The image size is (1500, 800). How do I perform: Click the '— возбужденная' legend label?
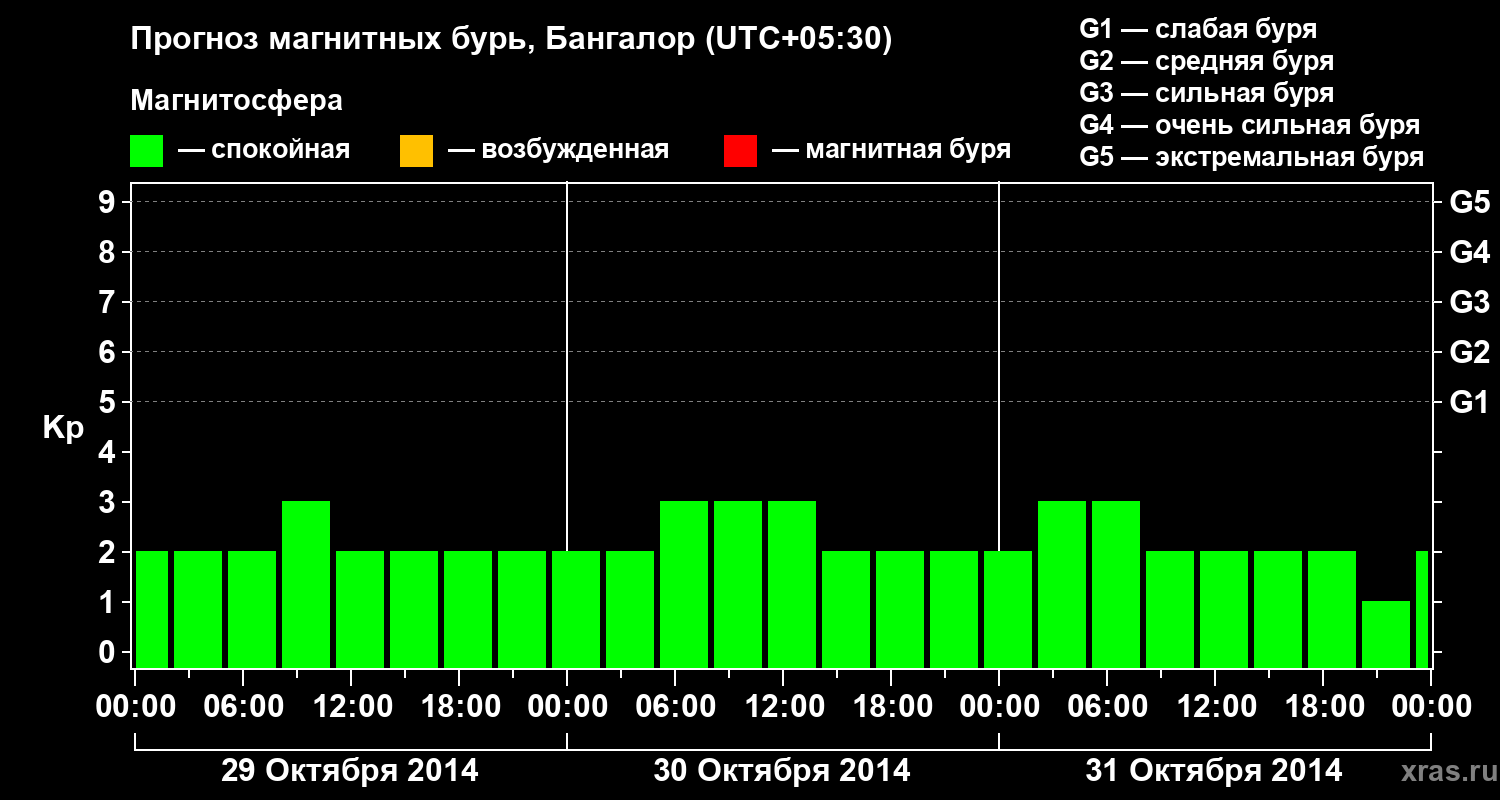pyautogui.click(x=559, y=151)
